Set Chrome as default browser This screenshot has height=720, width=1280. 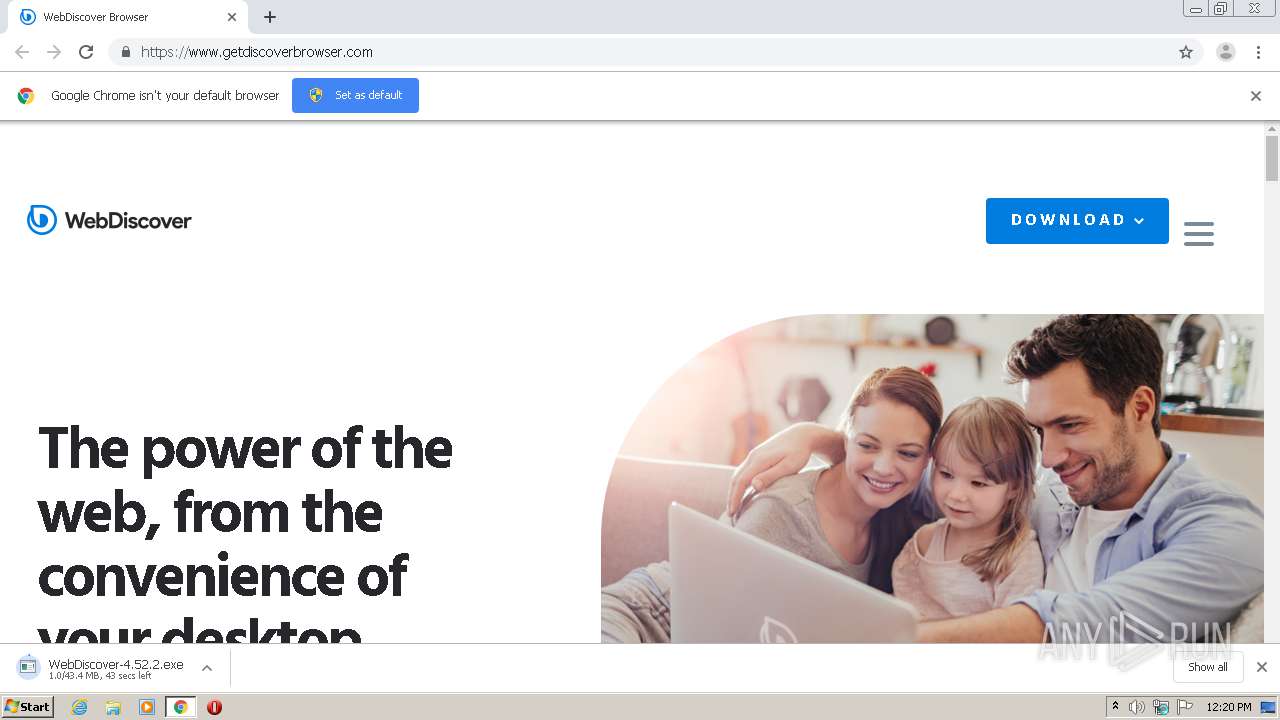355,95
